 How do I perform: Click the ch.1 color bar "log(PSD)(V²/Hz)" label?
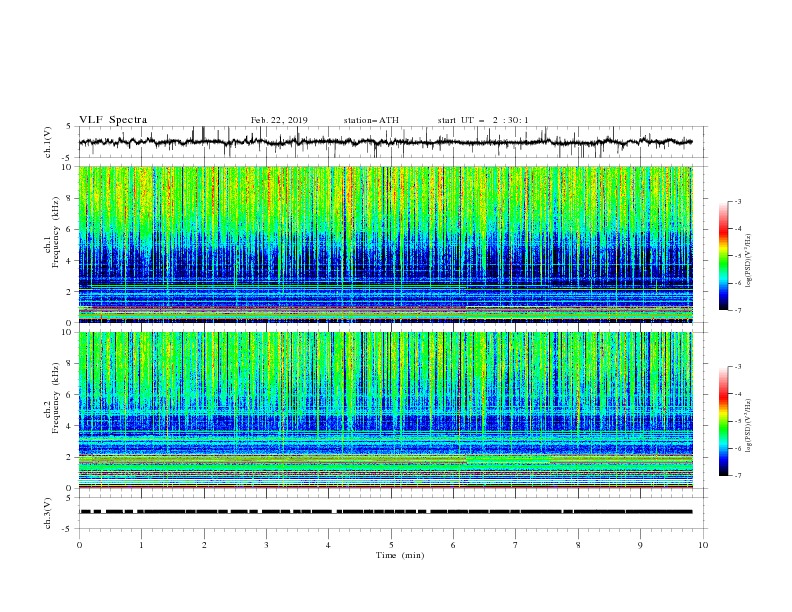[748, 261]
